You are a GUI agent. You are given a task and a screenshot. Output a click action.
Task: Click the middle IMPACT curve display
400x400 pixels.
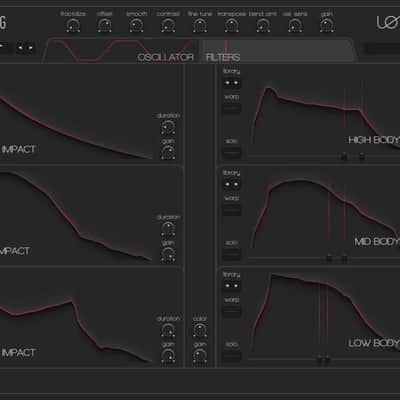[x=76, y=215]
